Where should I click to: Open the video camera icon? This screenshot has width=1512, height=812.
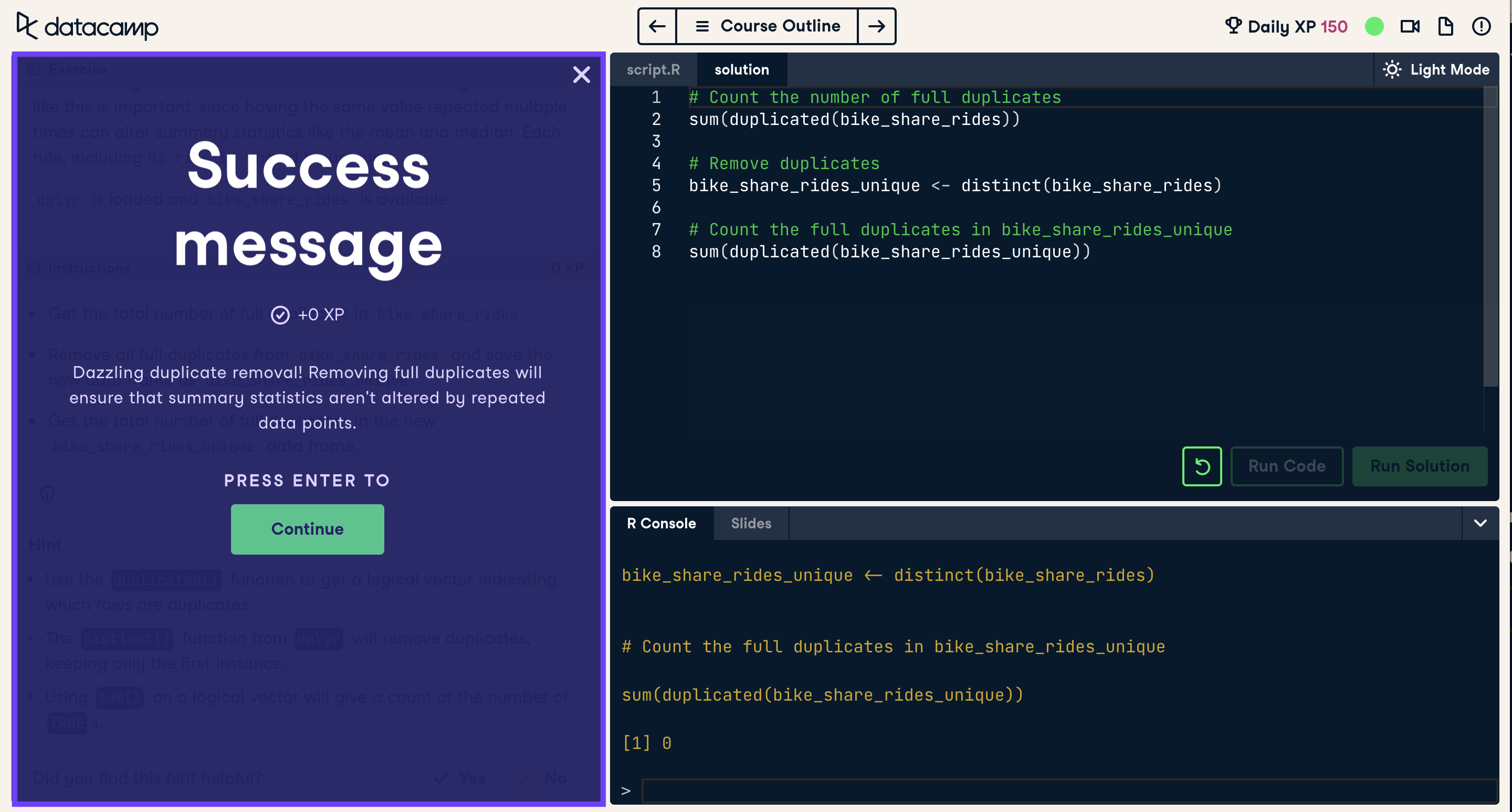click(x=1410, y=26)
